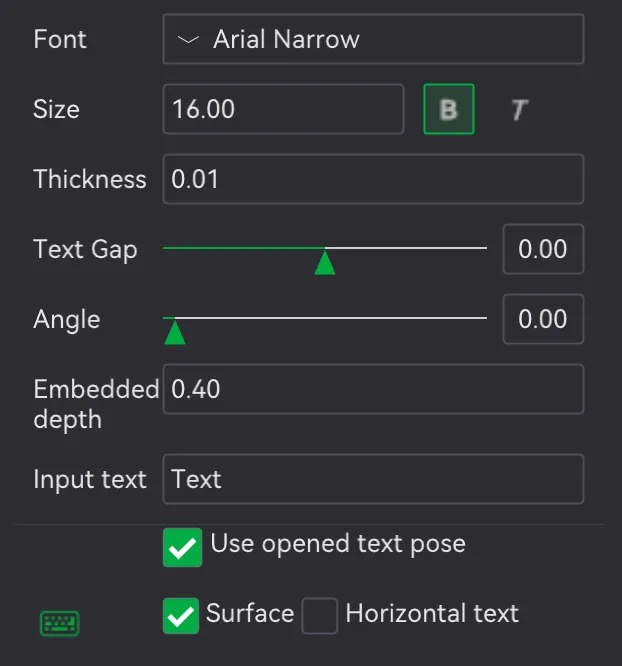Toggle the Bold text style button
The image size is (622, 666).
pyautogui.click(x=449, y=109)
